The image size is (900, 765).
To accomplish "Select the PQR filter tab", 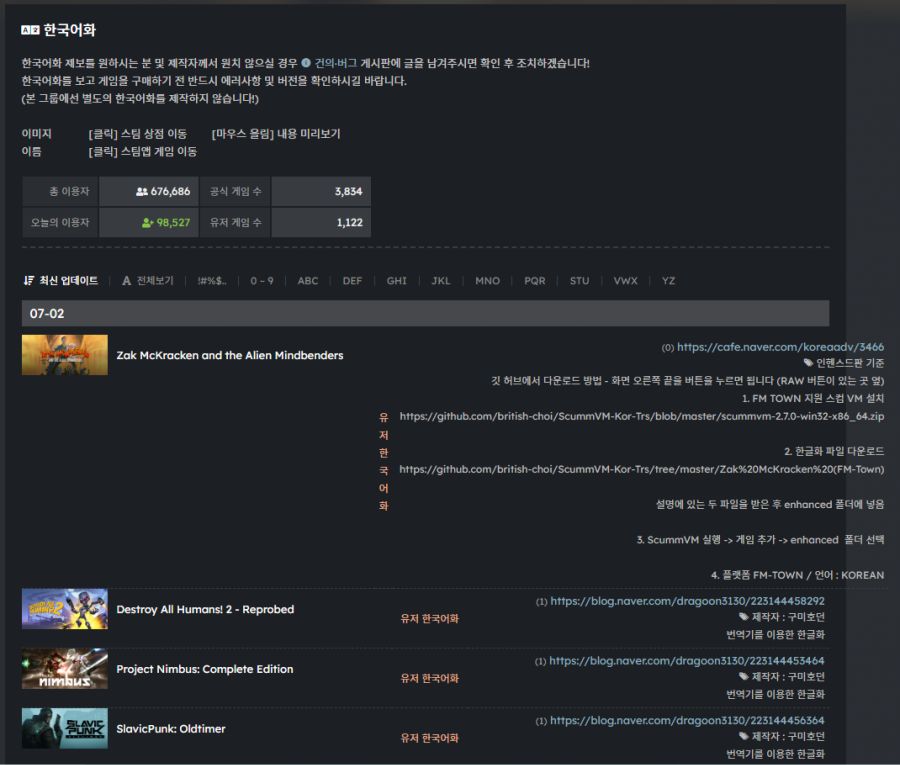I will (534, 281).
